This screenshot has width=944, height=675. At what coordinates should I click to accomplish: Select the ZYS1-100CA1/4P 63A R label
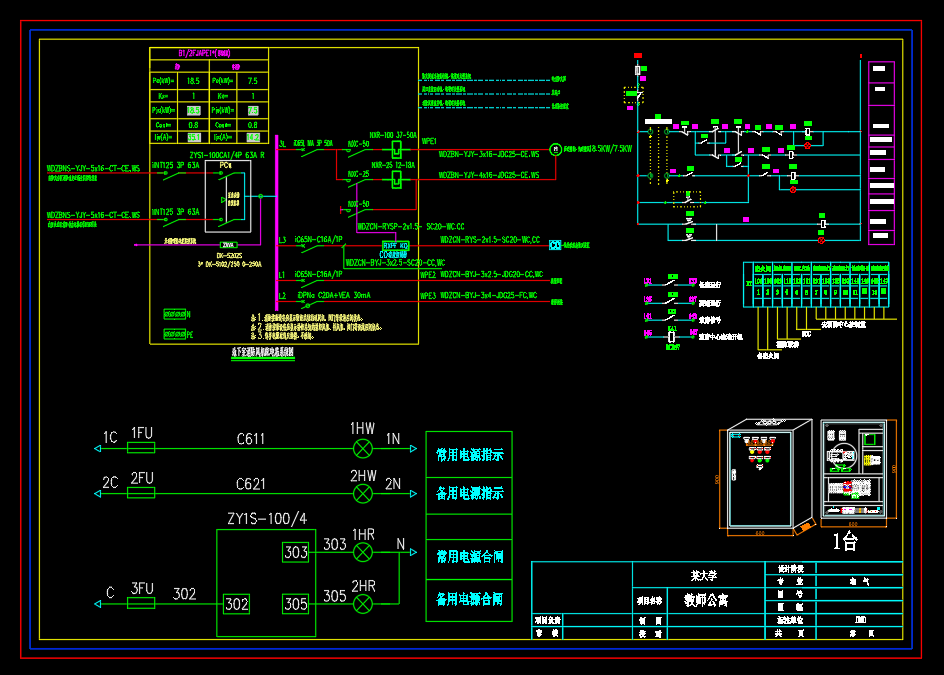click(x=227, y=155)
